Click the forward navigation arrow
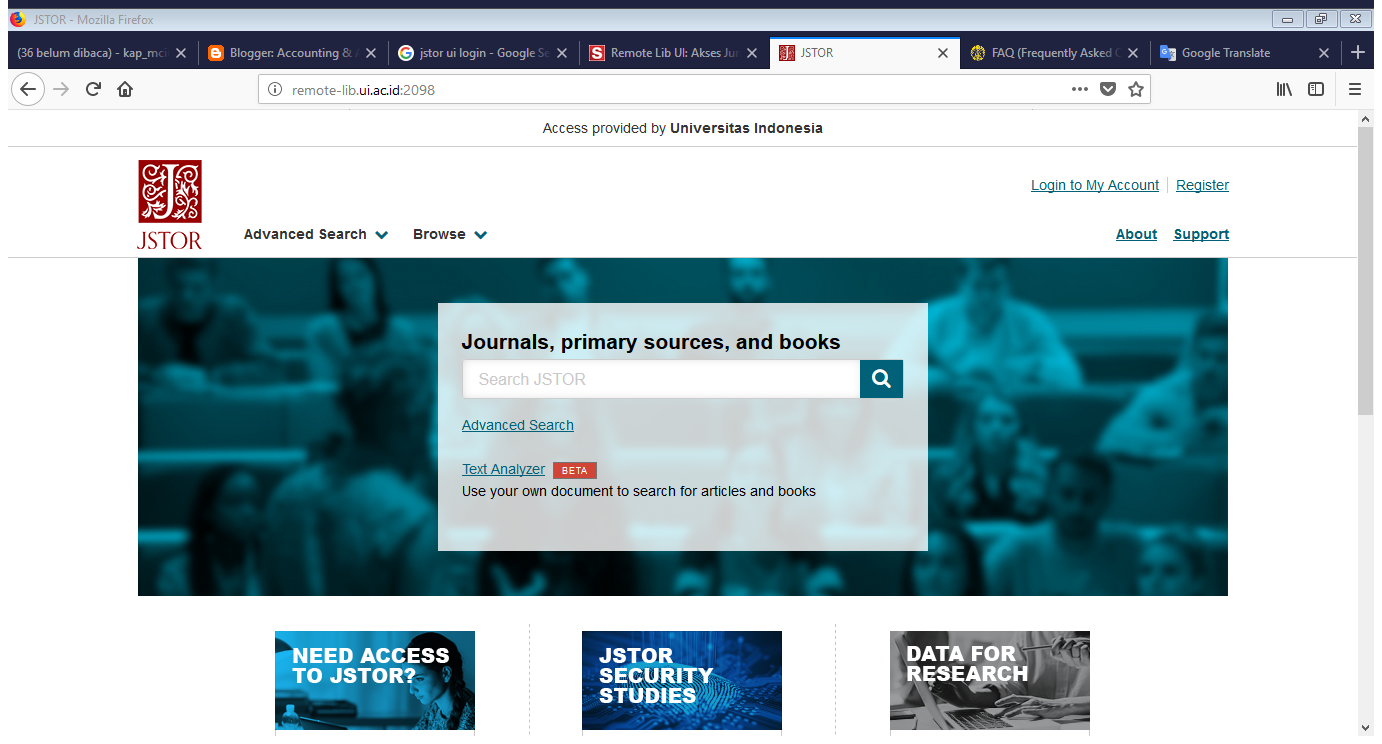 [61, 89]
